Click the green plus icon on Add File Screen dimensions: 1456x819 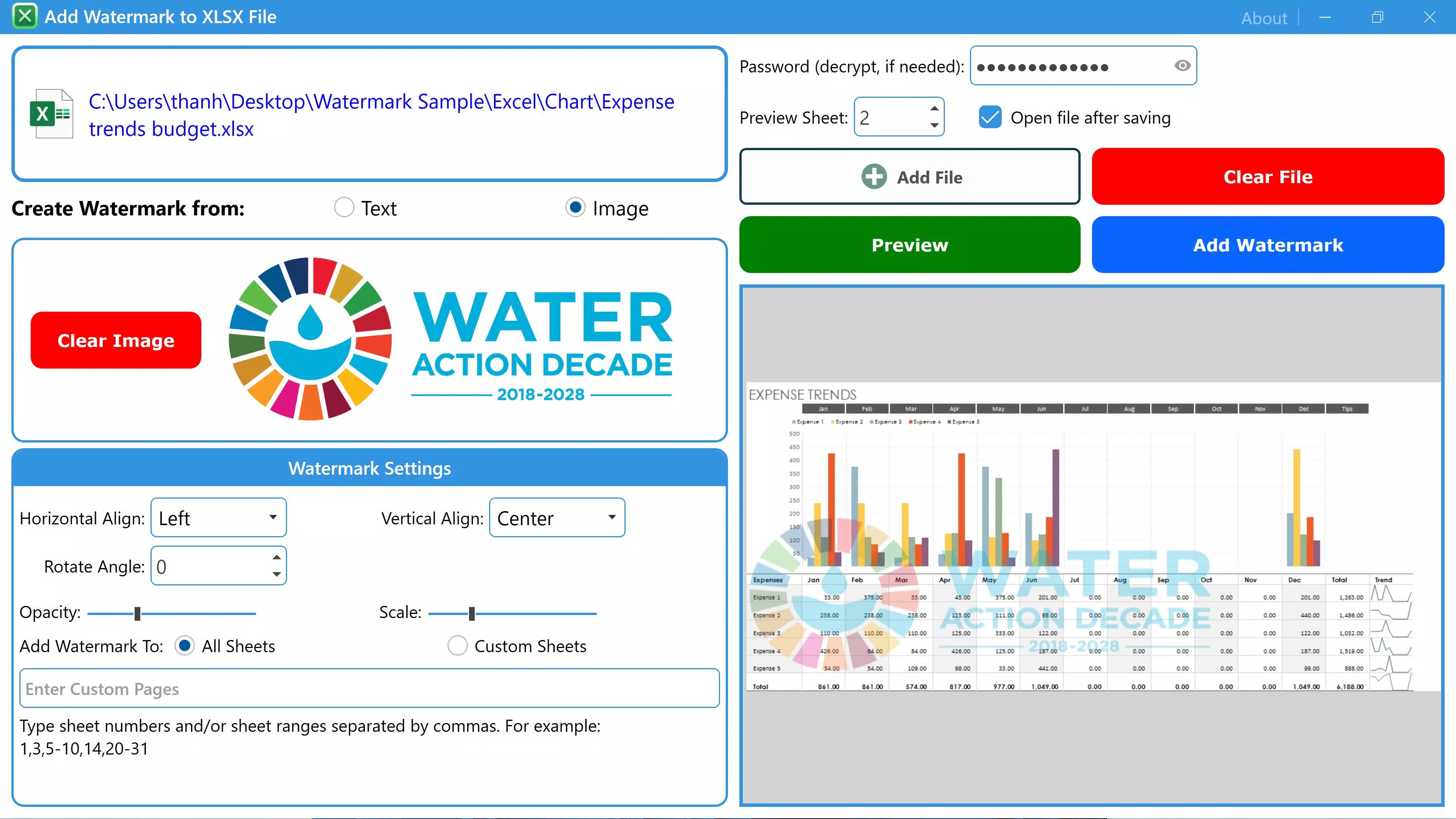pos(874,177)
